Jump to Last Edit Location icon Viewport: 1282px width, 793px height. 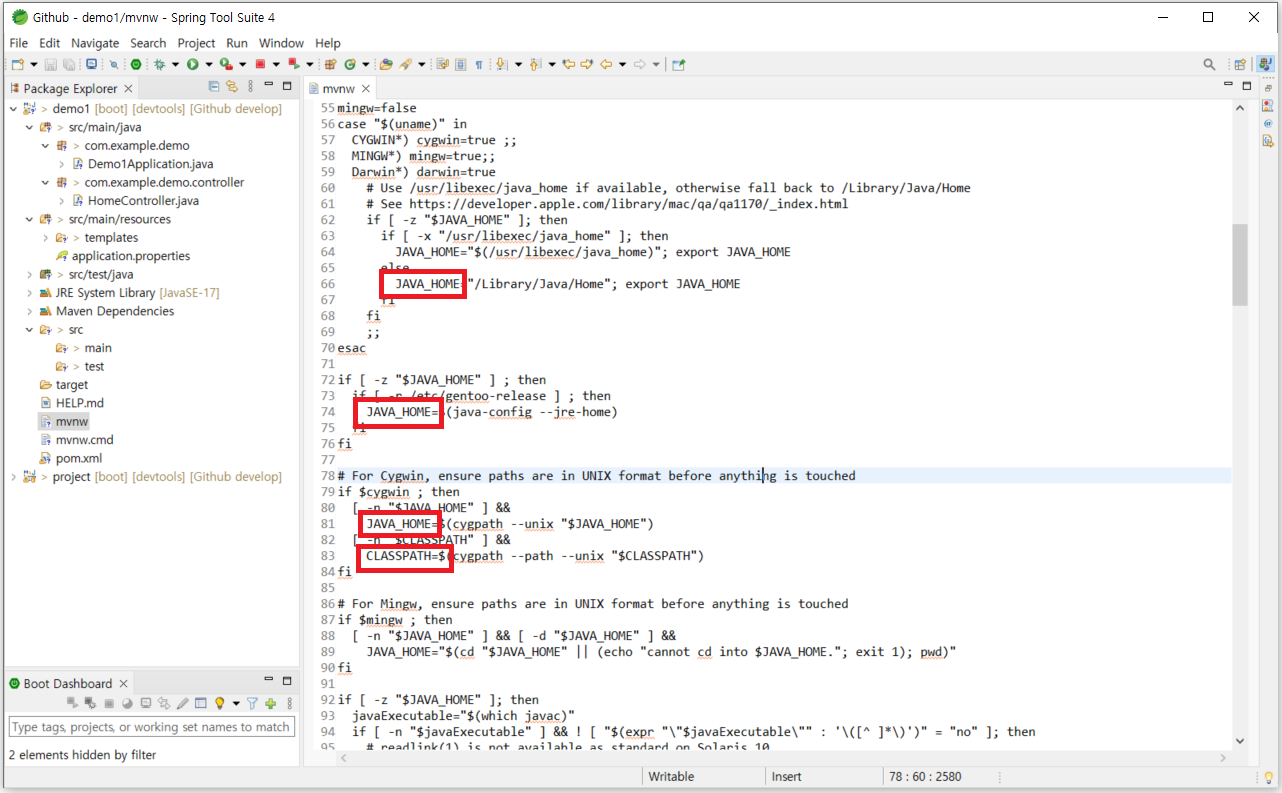(x=569, y=64)
